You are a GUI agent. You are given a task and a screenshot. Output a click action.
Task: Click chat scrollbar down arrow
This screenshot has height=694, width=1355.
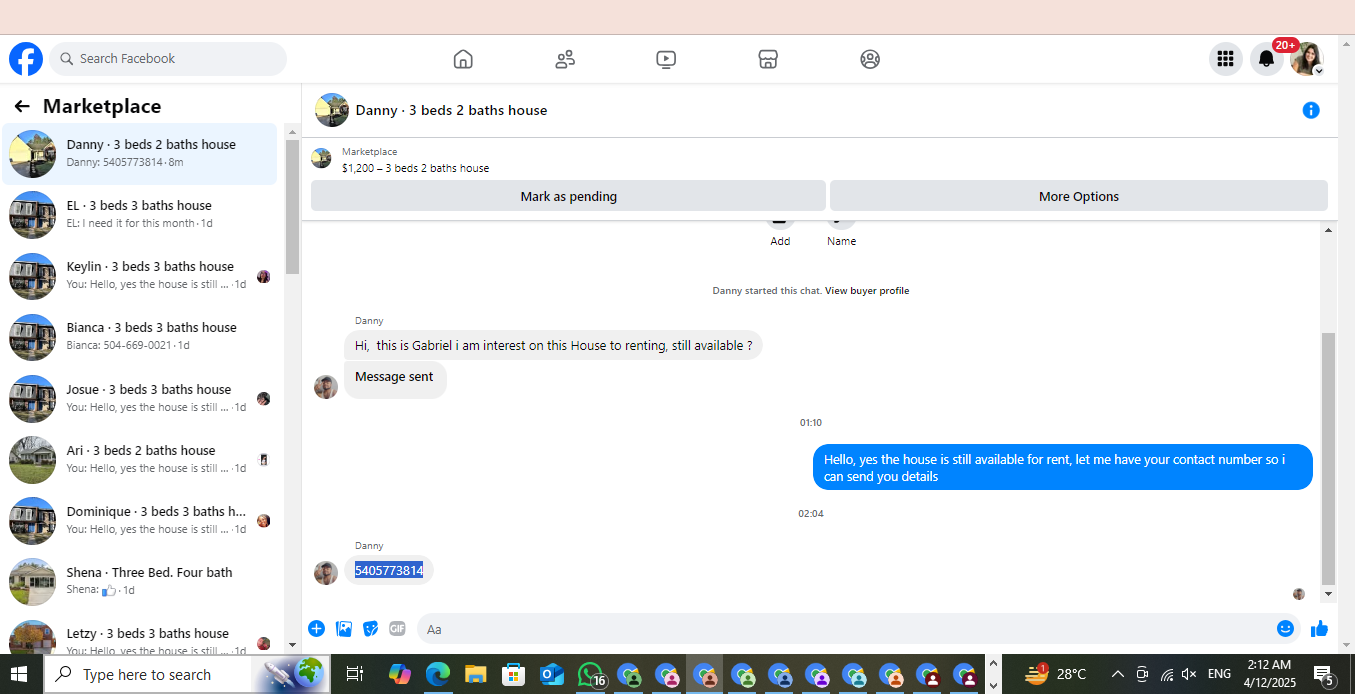coord(1328,594)
